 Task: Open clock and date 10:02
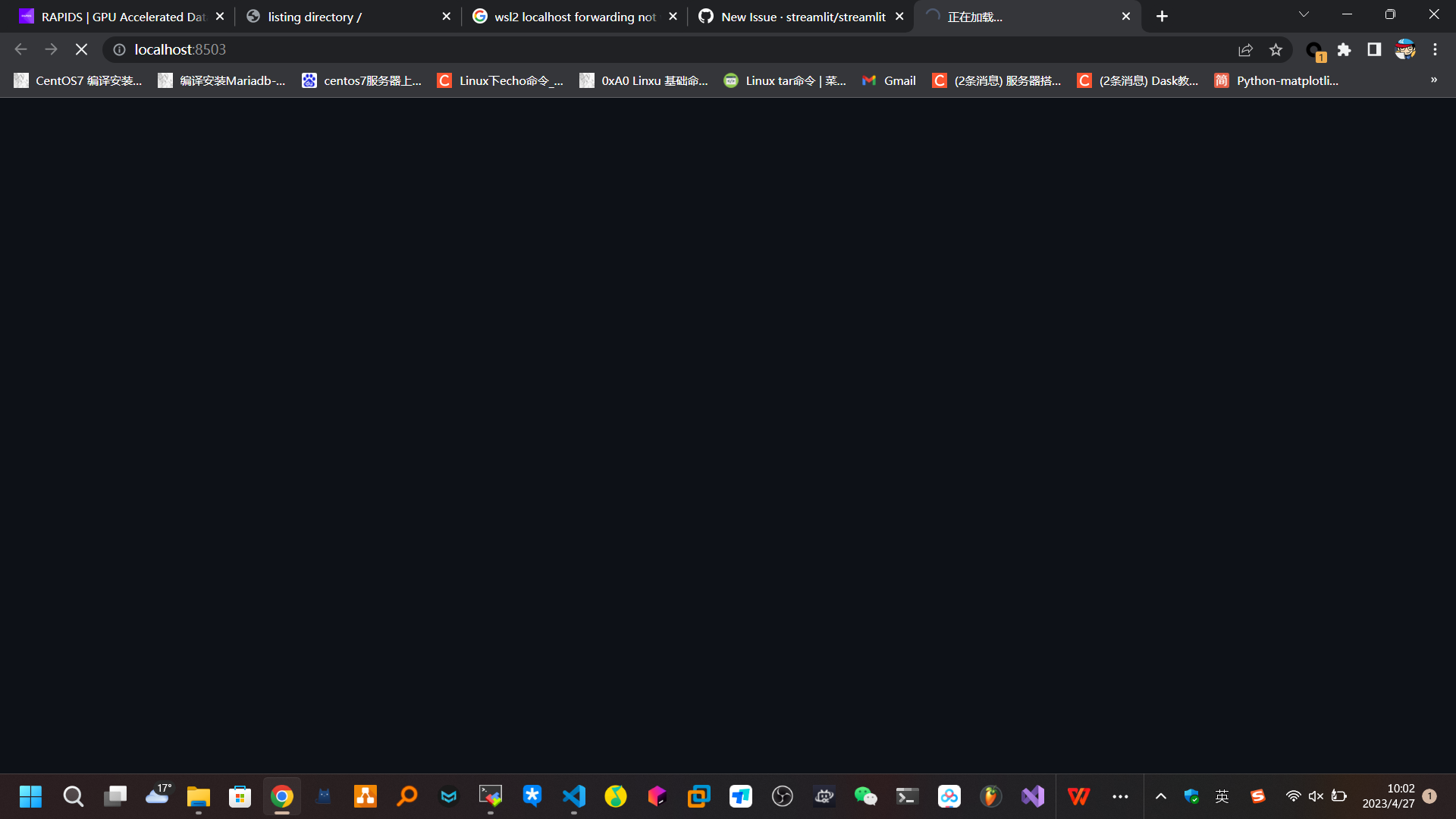coord(1388,796)
